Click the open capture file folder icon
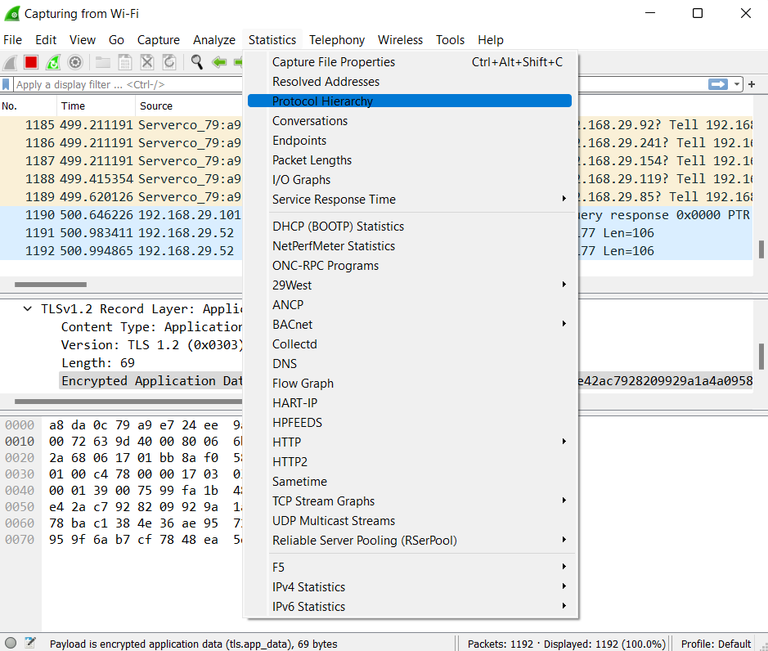Image resolution: width=768 pixels, height=651 pixels. pos(102,62)
